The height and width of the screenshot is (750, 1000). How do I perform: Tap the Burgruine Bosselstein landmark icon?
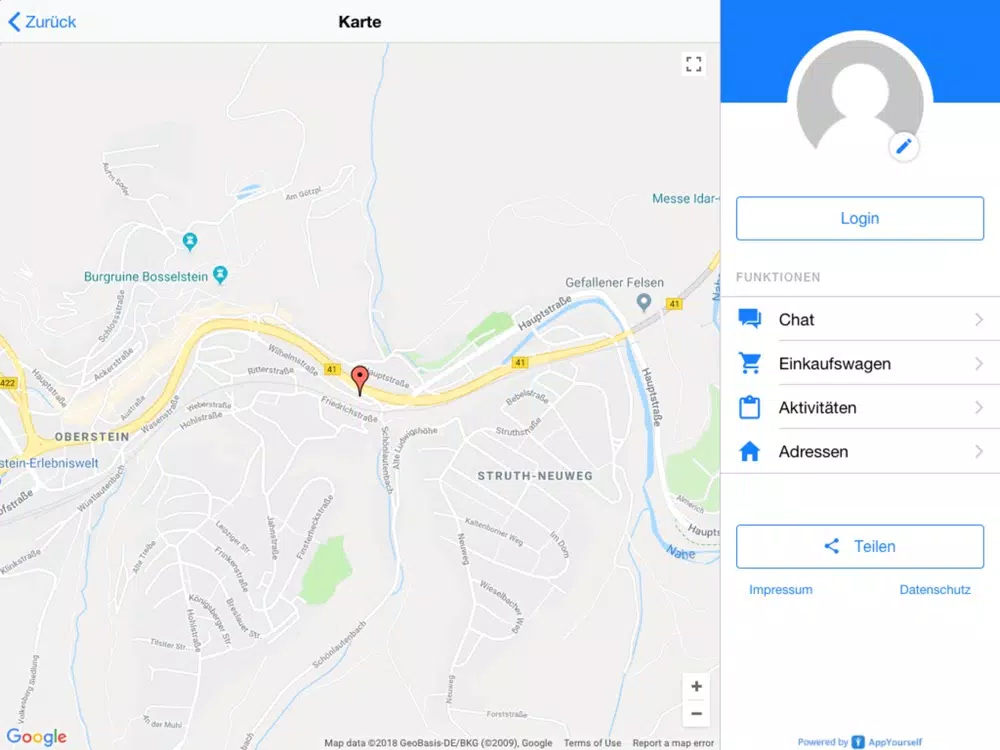220,275
